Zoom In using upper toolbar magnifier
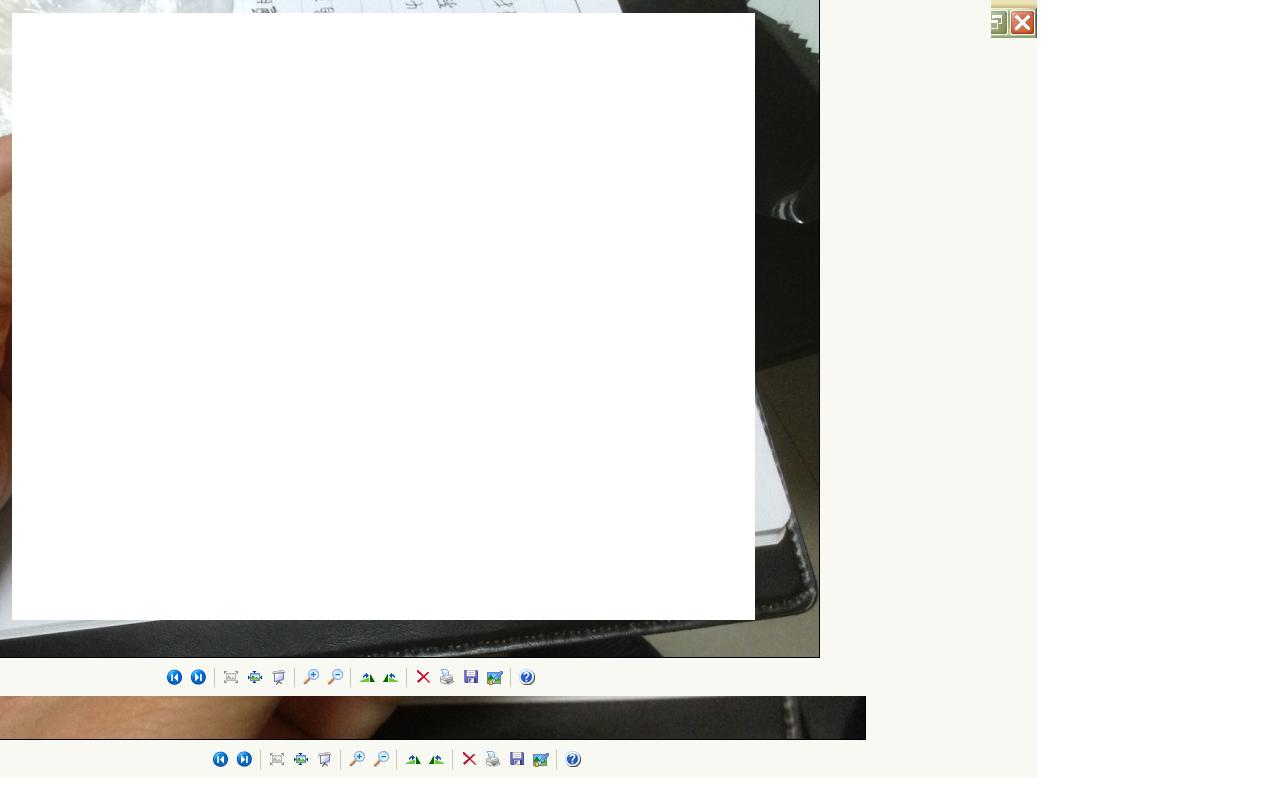 311,677
